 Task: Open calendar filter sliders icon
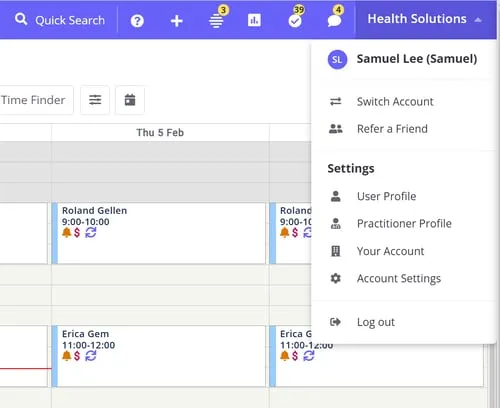click(95, 100)
